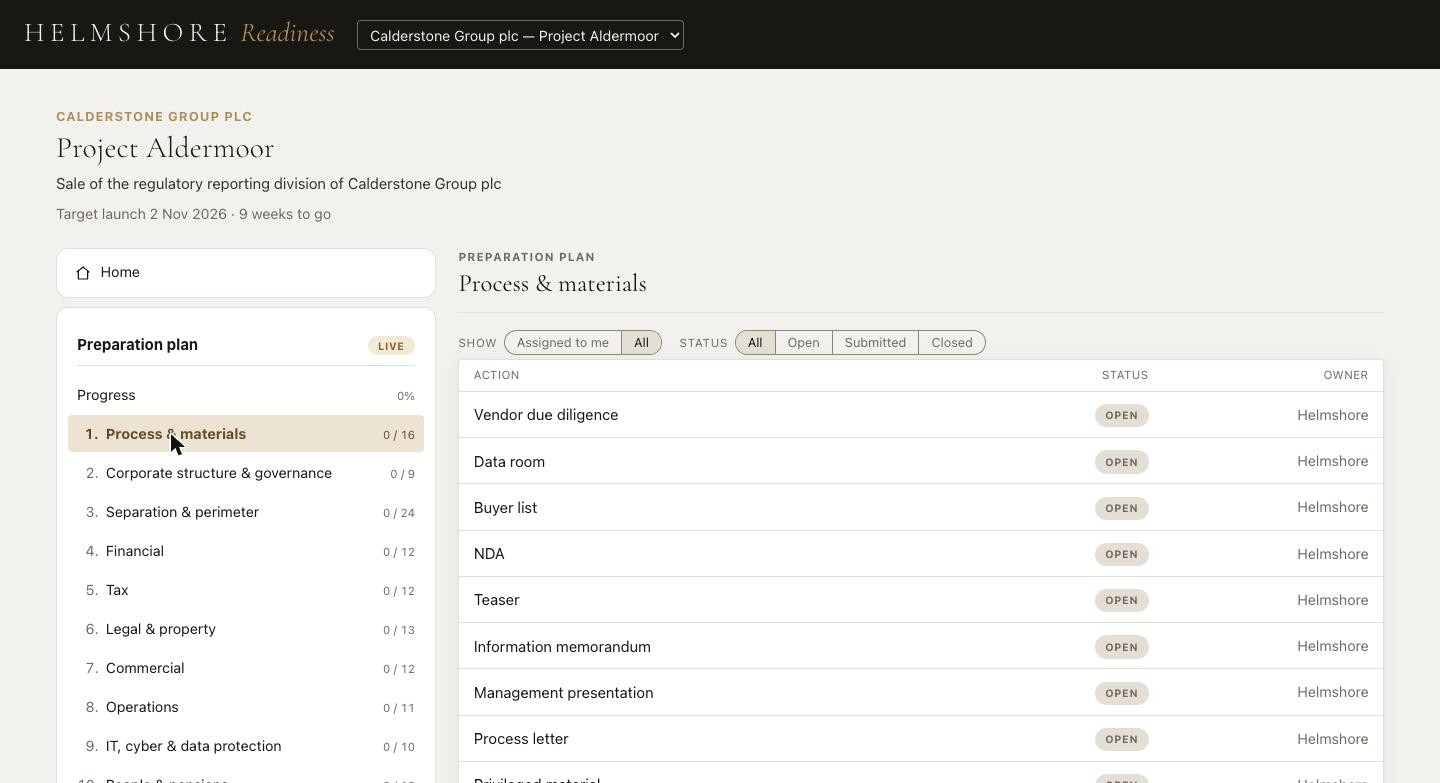Viewport: 1440px width, 783px height.
Task: Click the 0 / 16 count for Process & materials
Action: click(x=398, y=435)
